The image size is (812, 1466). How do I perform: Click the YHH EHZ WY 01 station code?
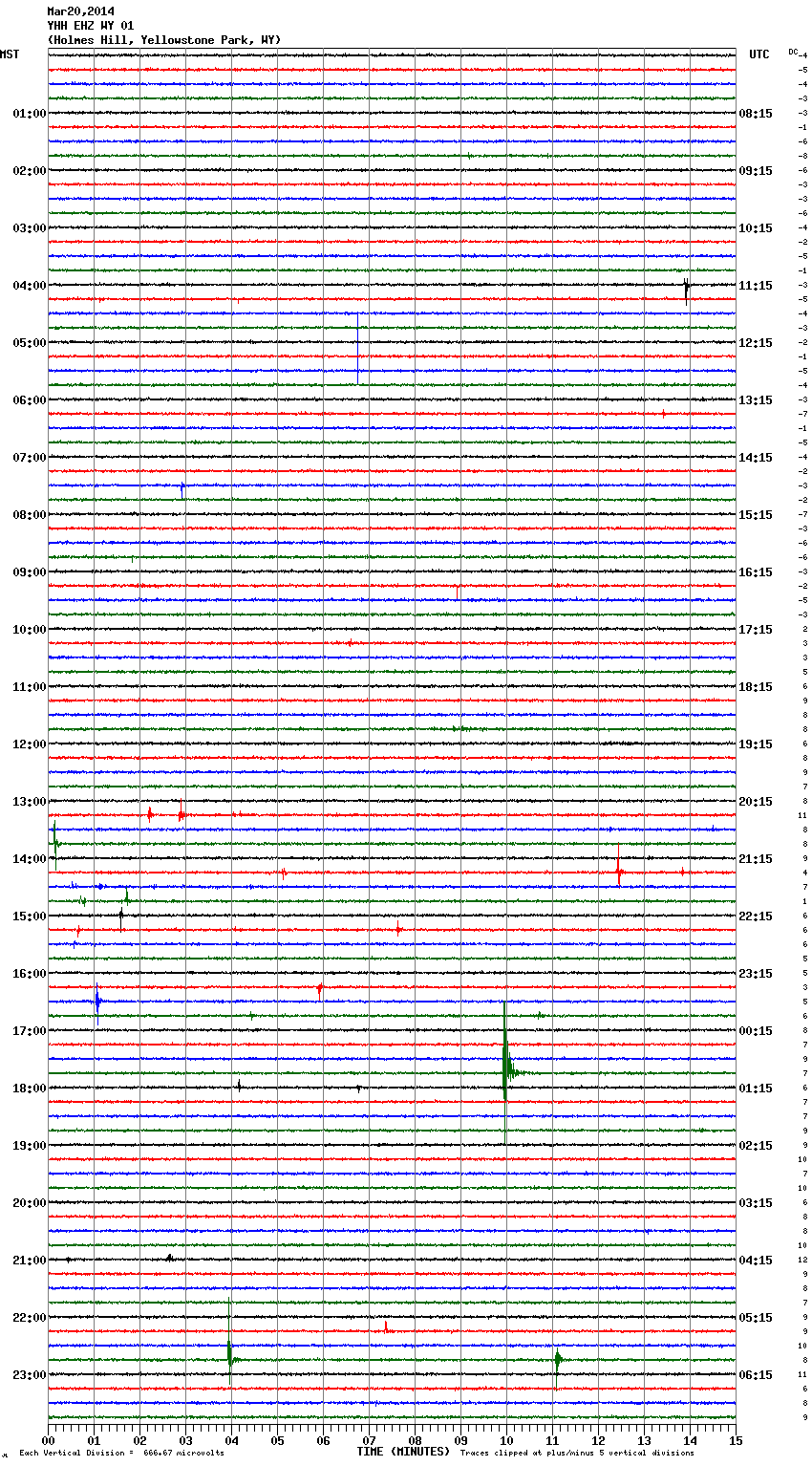coord(91,26)
